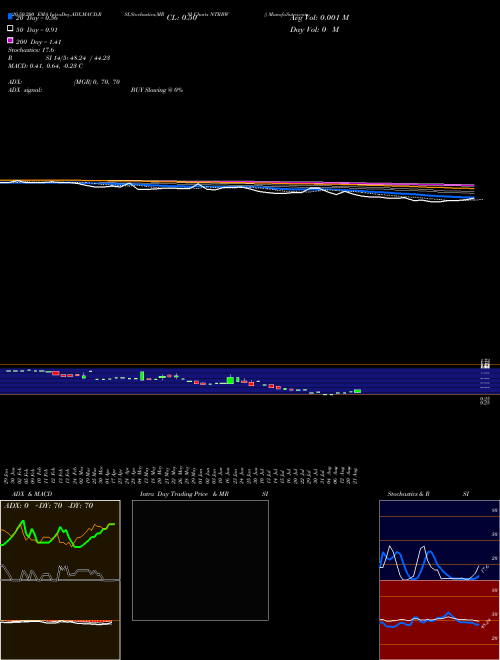500x660 pixels.
Task: Click the MACD: 0.41, 0.64 values line
Action: pyautogui.click(x=45, y=66)
